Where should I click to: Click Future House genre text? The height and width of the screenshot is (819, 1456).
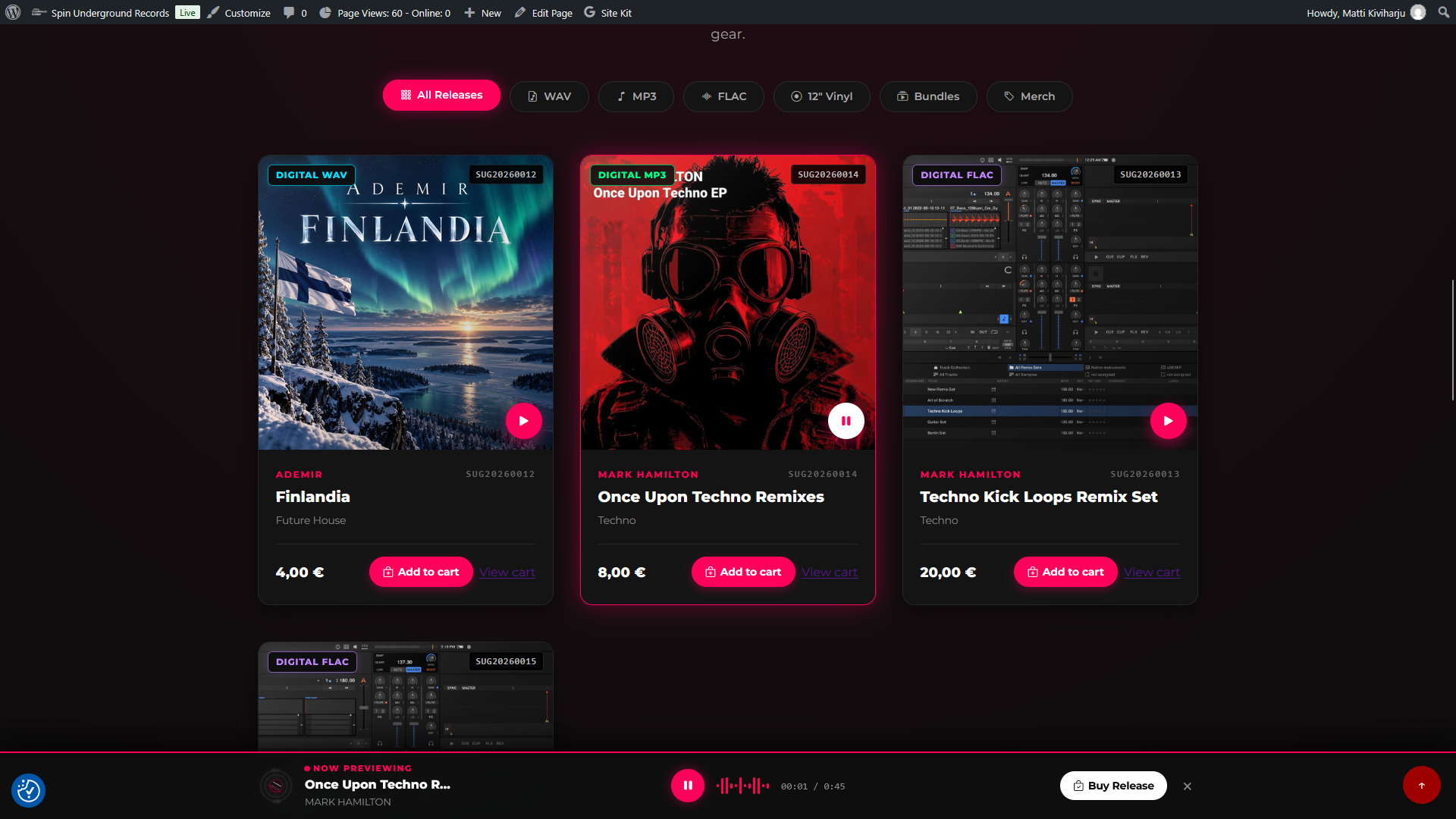311,520
